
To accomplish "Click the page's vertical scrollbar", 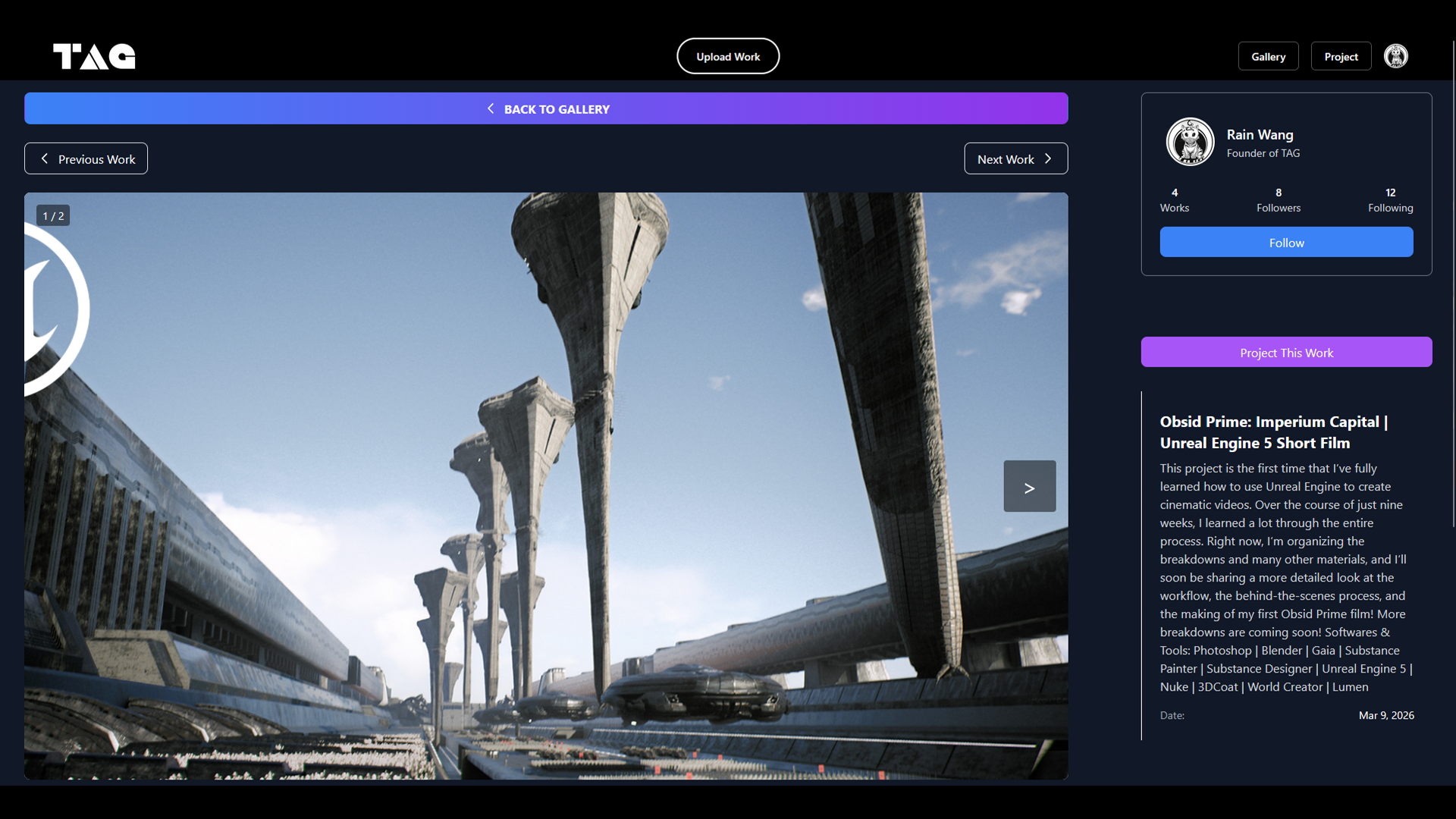I will [1453, 284].
